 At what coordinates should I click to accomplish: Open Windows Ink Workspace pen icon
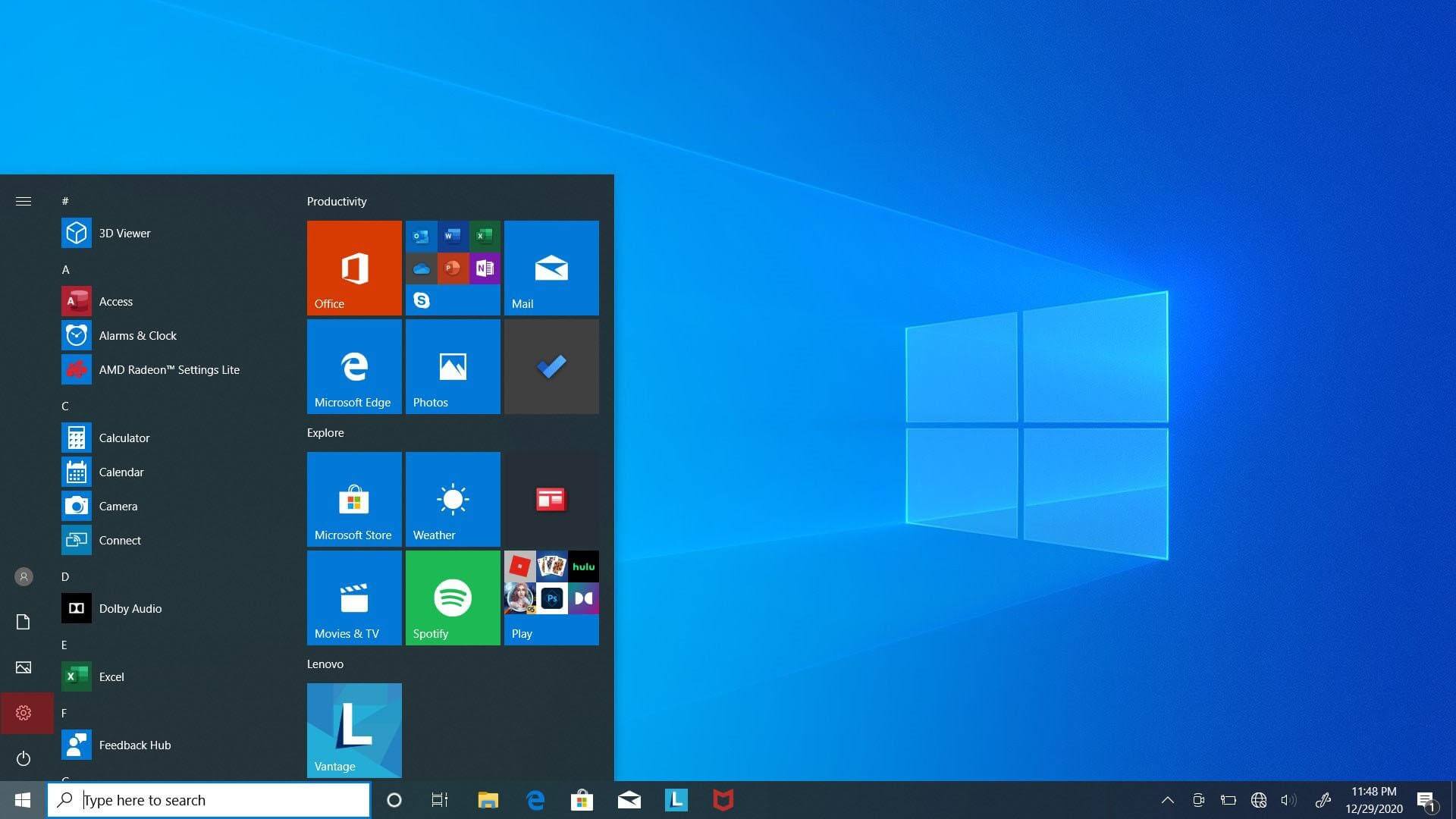pos(1323,800)
